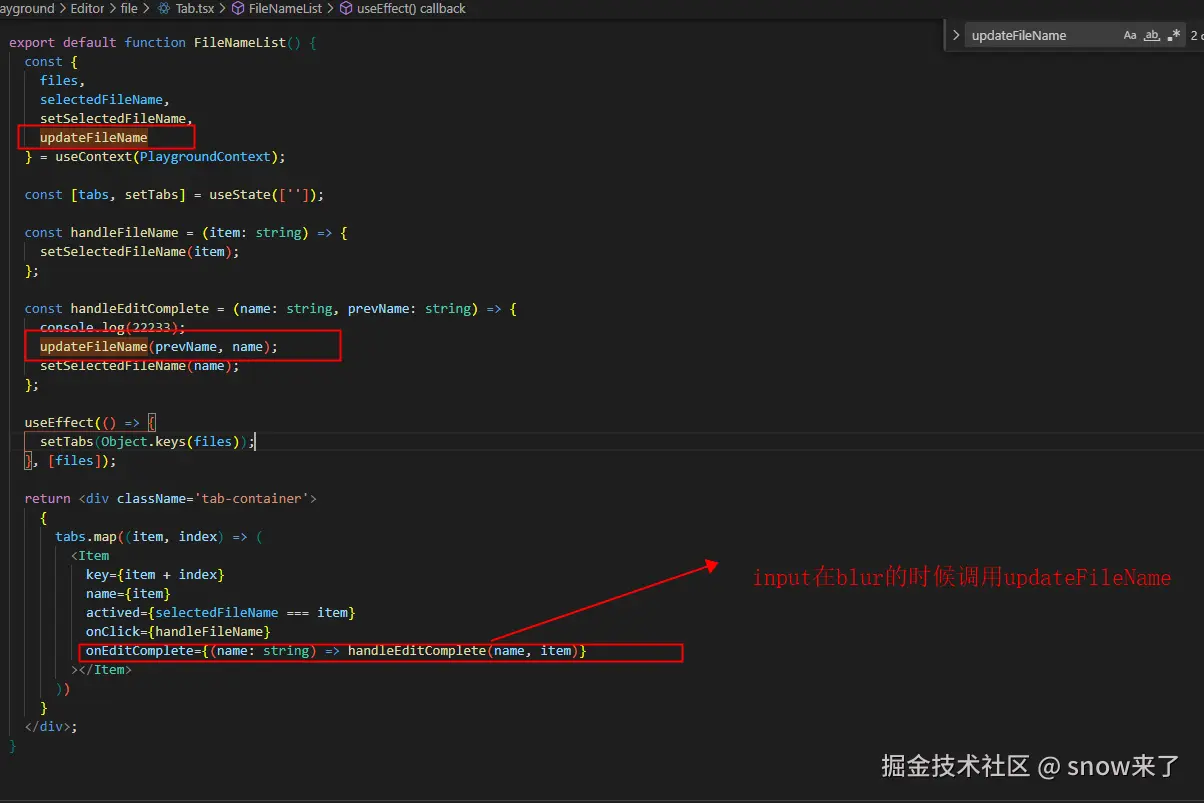The width and height of the screenshot is (1204, 803).
Task: Open the FileNameList breadcrumb segment
Action: click(285, 8)
